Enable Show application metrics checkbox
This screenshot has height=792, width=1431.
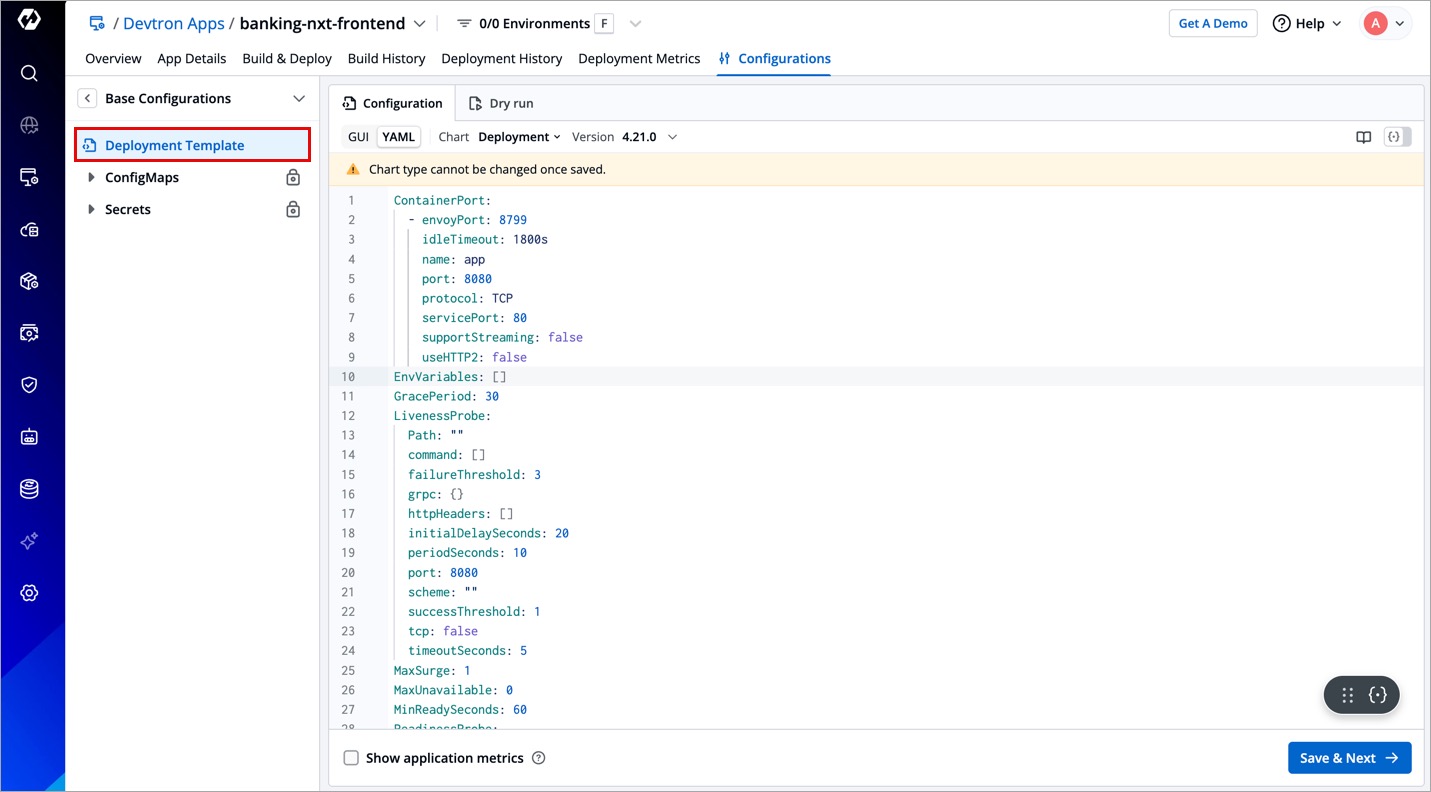pyautogui.click(x=351, y=758)
